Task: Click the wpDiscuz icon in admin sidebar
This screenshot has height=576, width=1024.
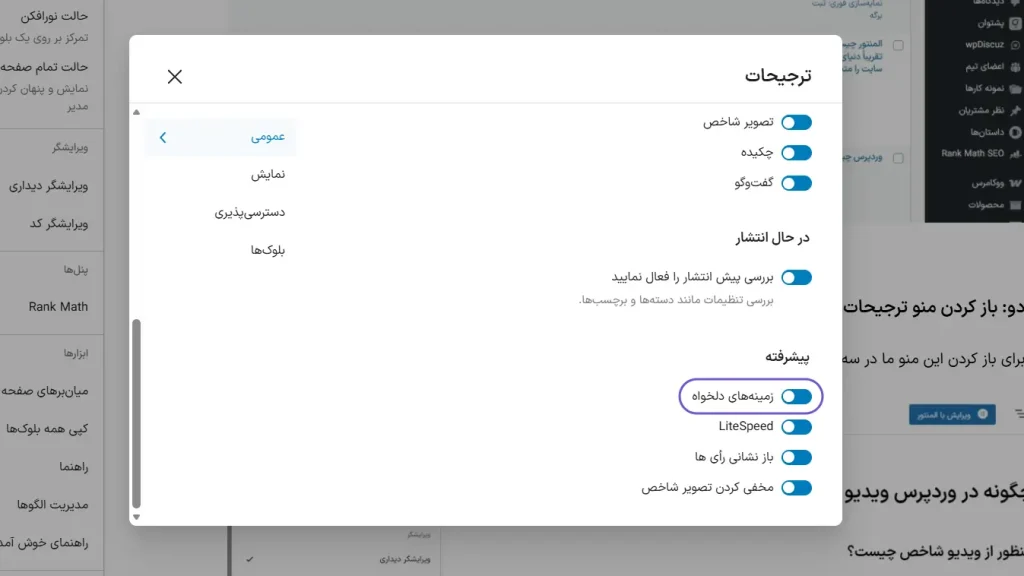Action: (x=1016, y=44)
